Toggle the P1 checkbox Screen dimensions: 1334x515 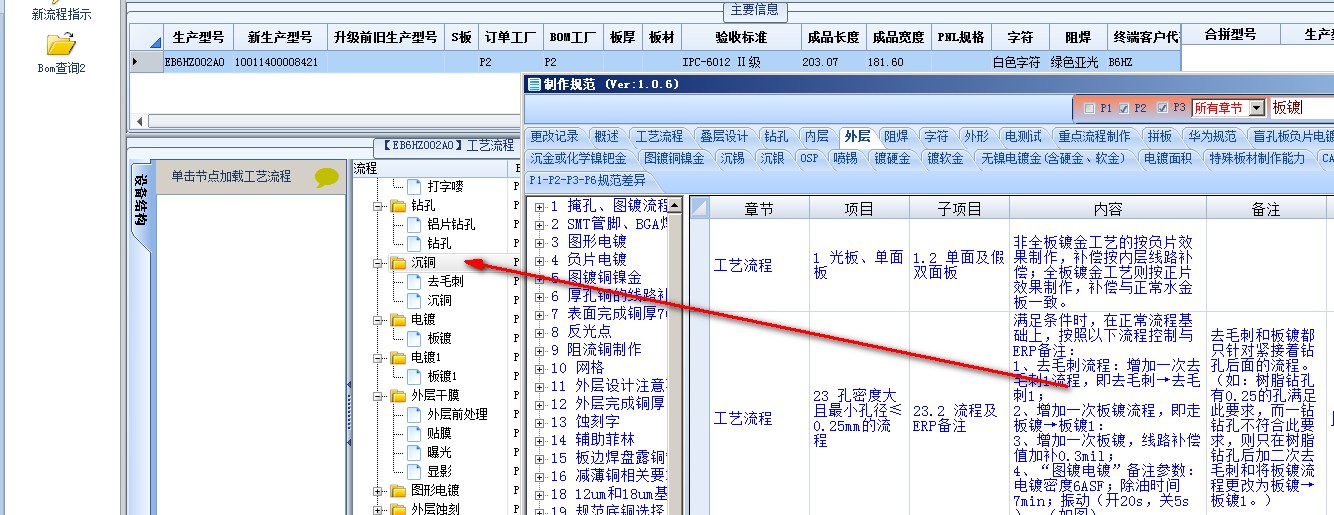click(1089, 108)
